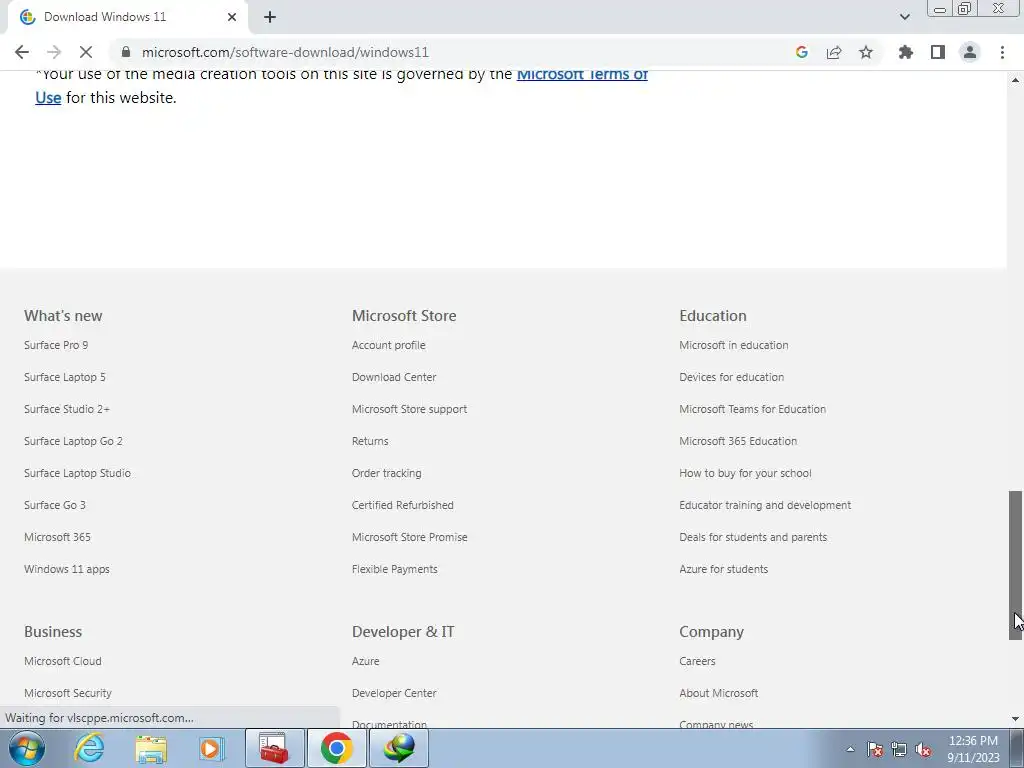
Task: Click the Returns link
Action: pyautogui.click(x=370, y=441)
